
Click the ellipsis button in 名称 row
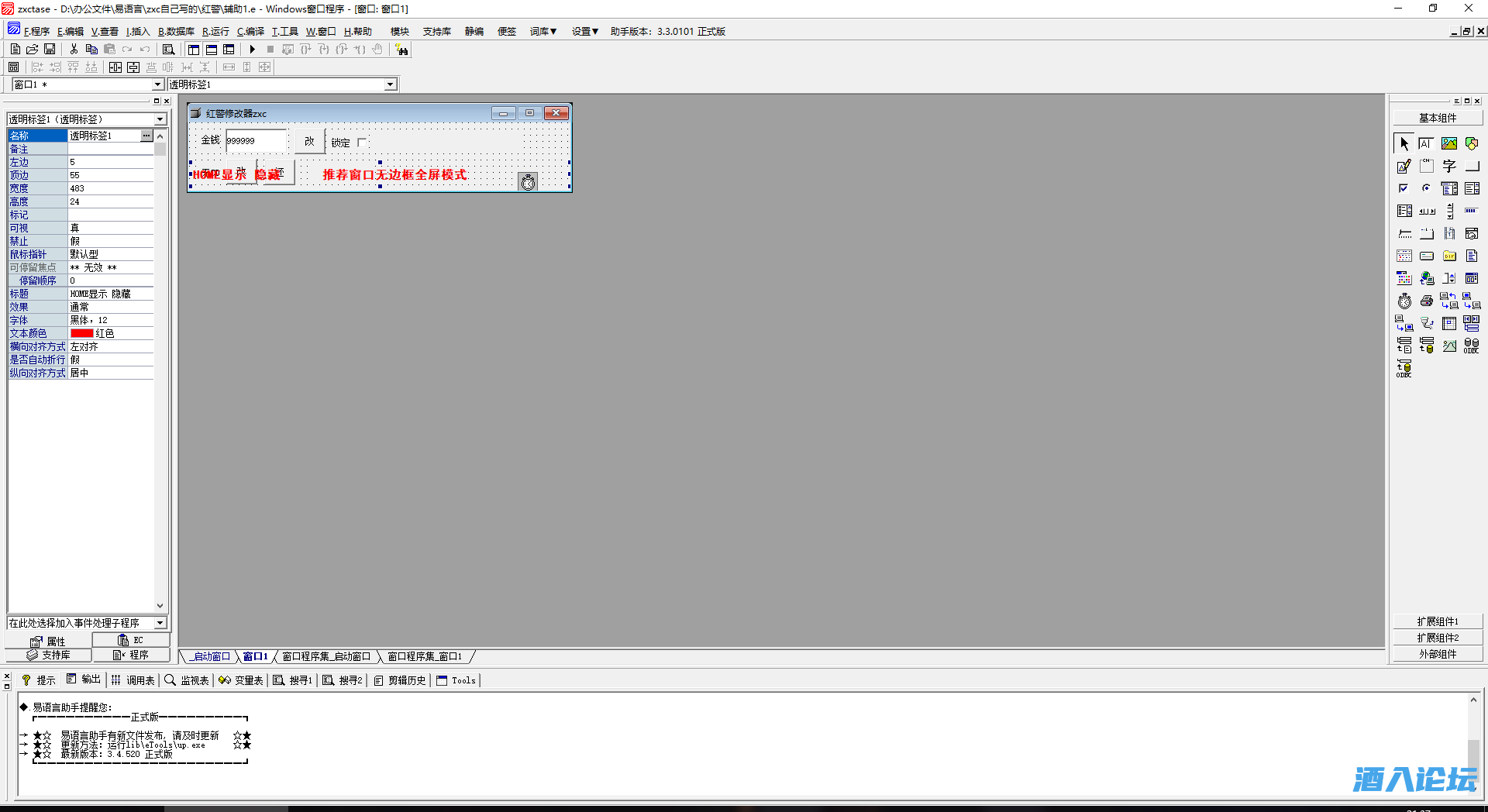[x=146, y=136]
